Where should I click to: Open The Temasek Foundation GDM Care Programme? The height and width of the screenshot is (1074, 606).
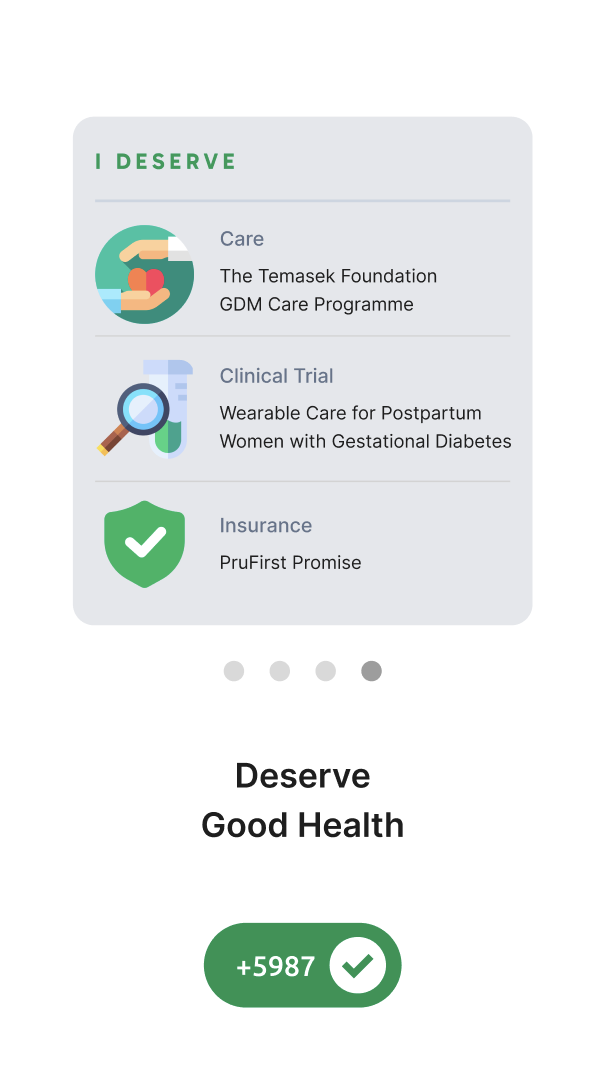(328, 290)
